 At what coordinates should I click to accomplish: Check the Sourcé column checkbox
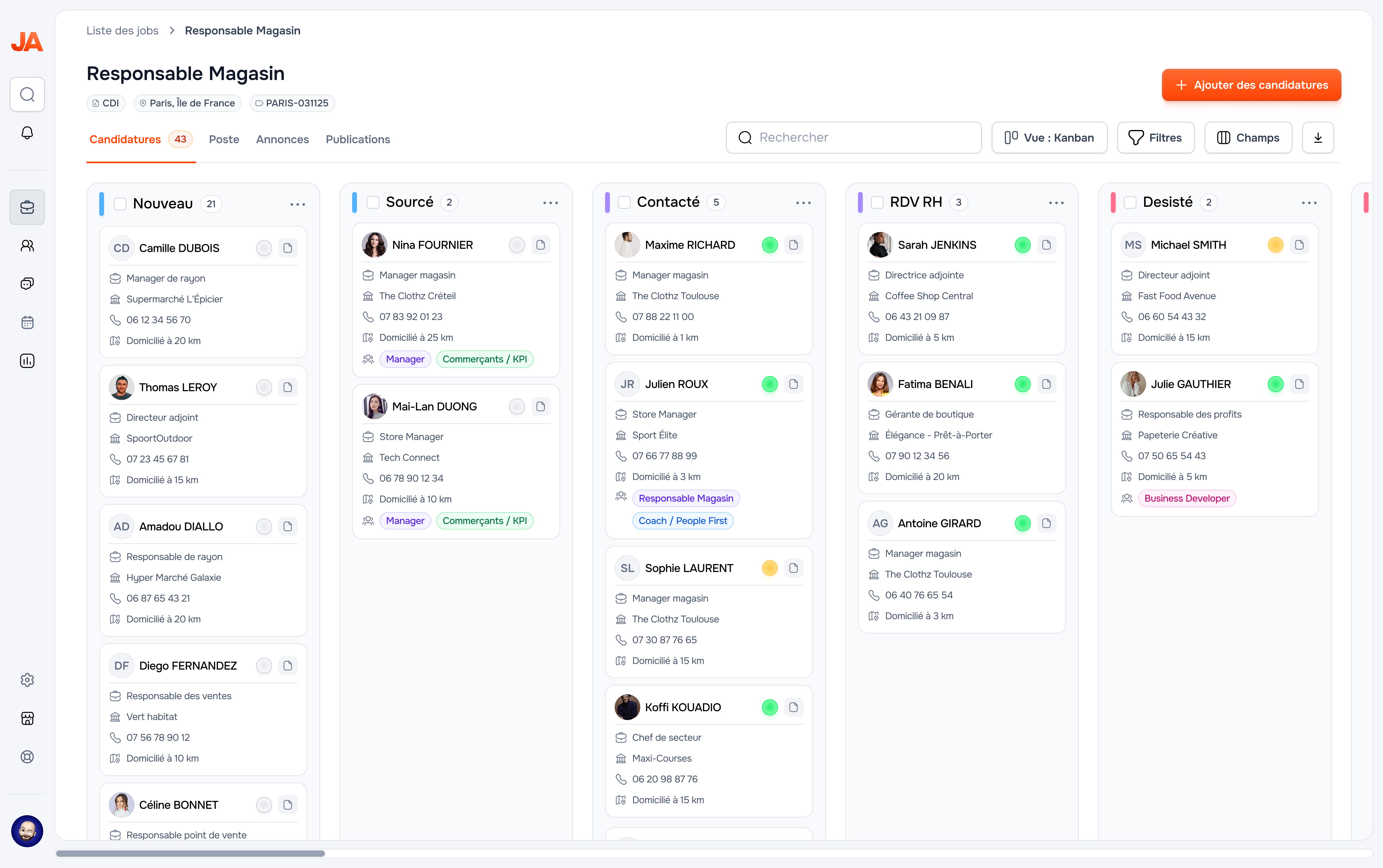coord(373,202)
